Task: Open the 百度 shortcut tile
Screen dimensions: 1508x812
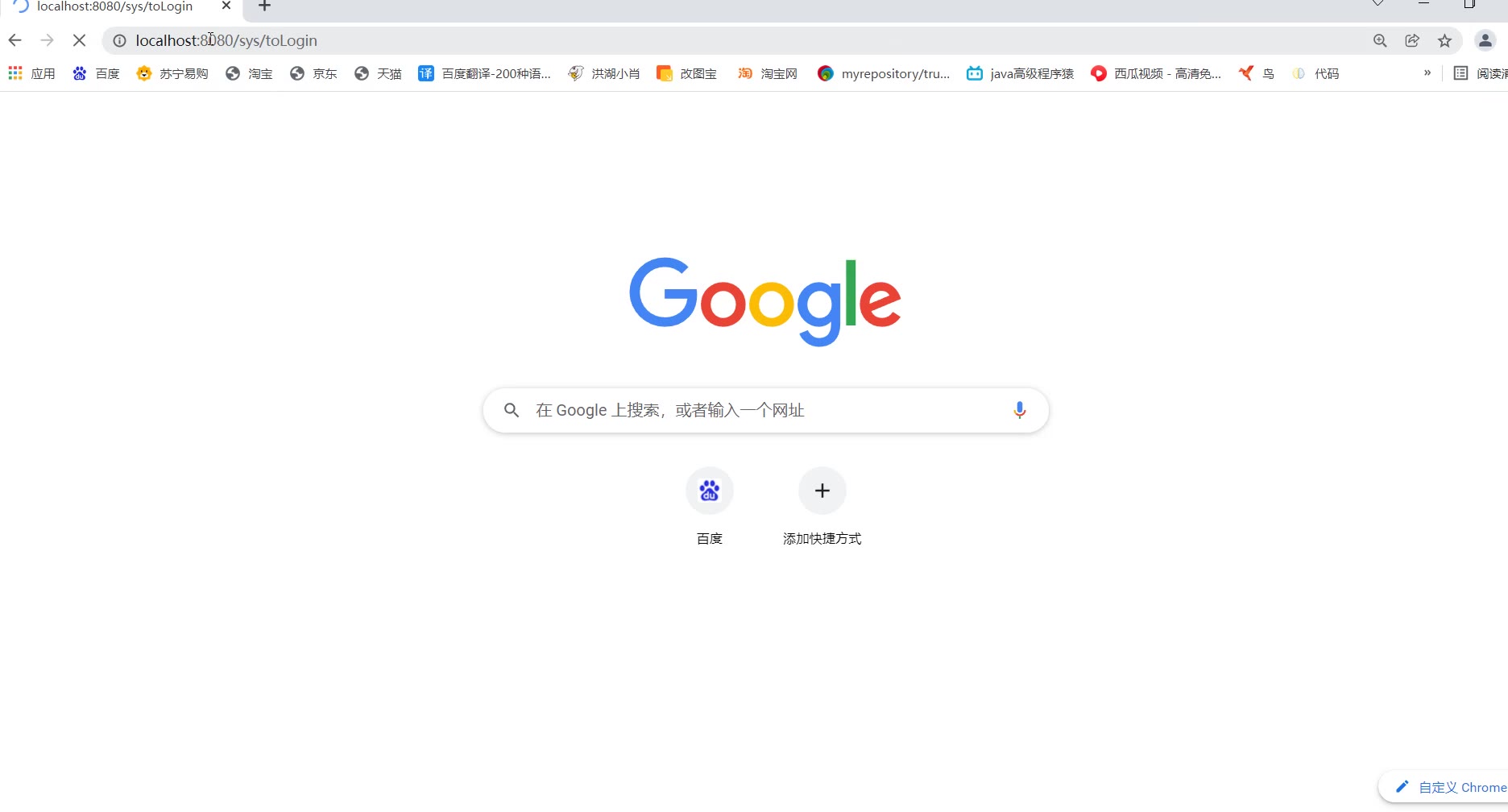Action: click(709, 506)
